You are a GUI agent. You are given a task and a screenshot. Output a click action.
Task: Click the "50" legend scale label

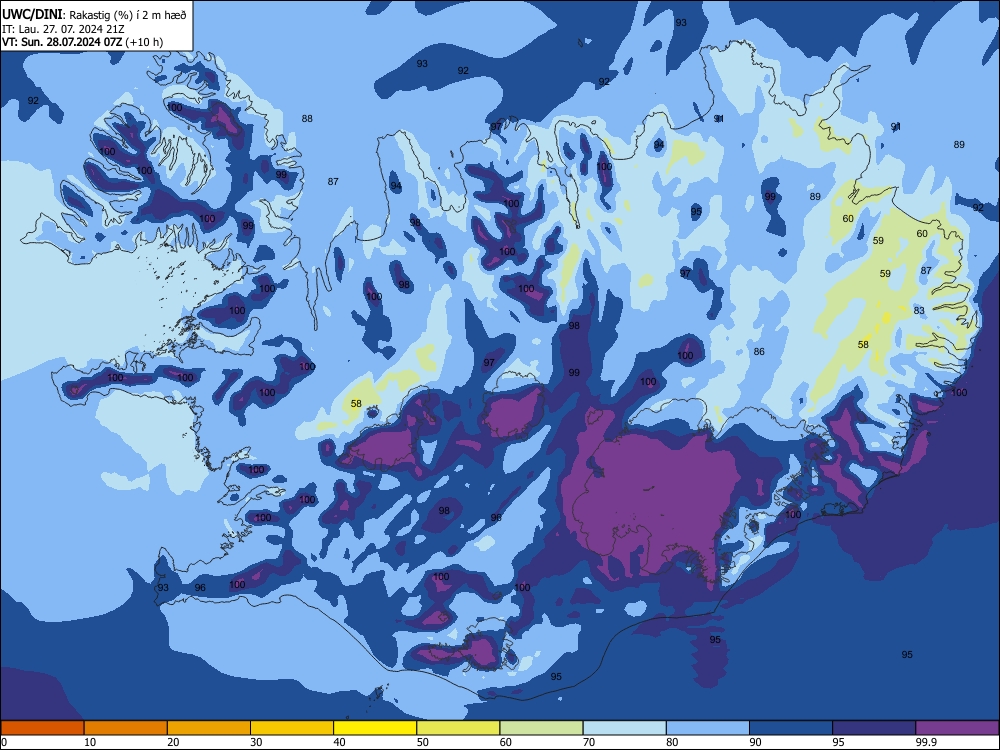coord(422,742)
